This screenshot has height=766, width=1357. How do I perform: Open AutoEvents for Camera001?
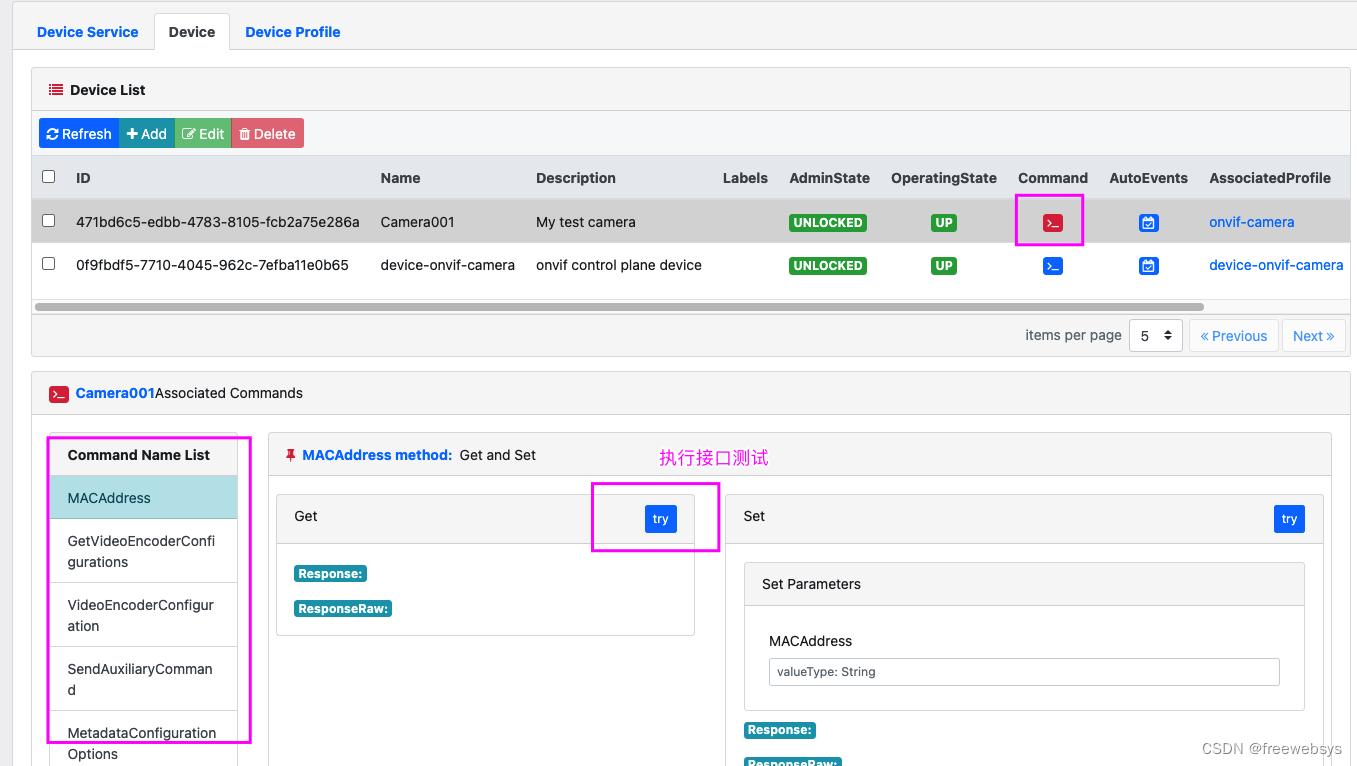coord(1148,223)
